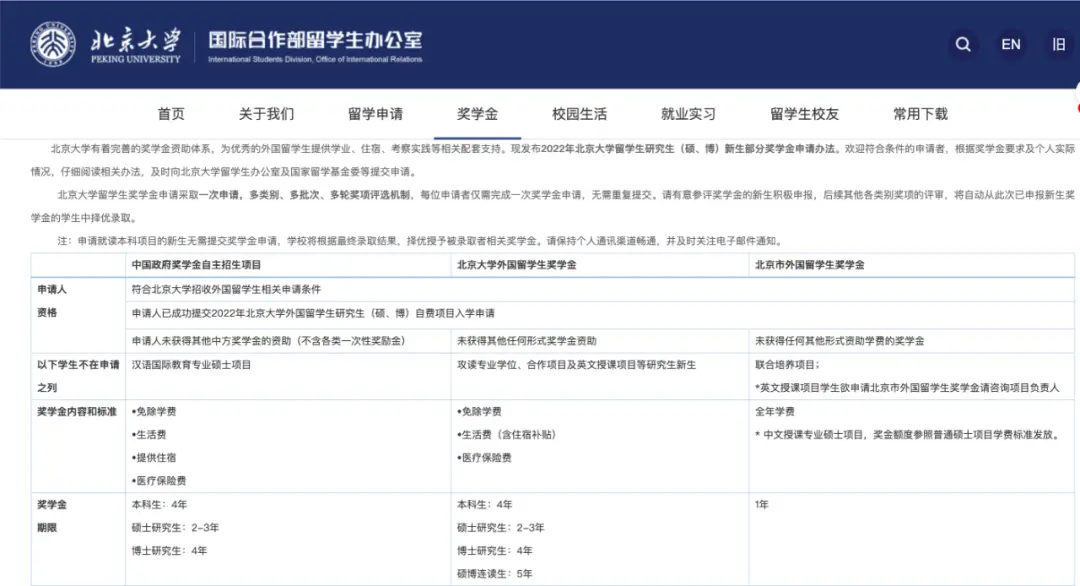Viewport: 1080px width, 586px height.
Task: Click cell 未获得任何其他形式资助学费的奖学金
Action: (840, 341)
